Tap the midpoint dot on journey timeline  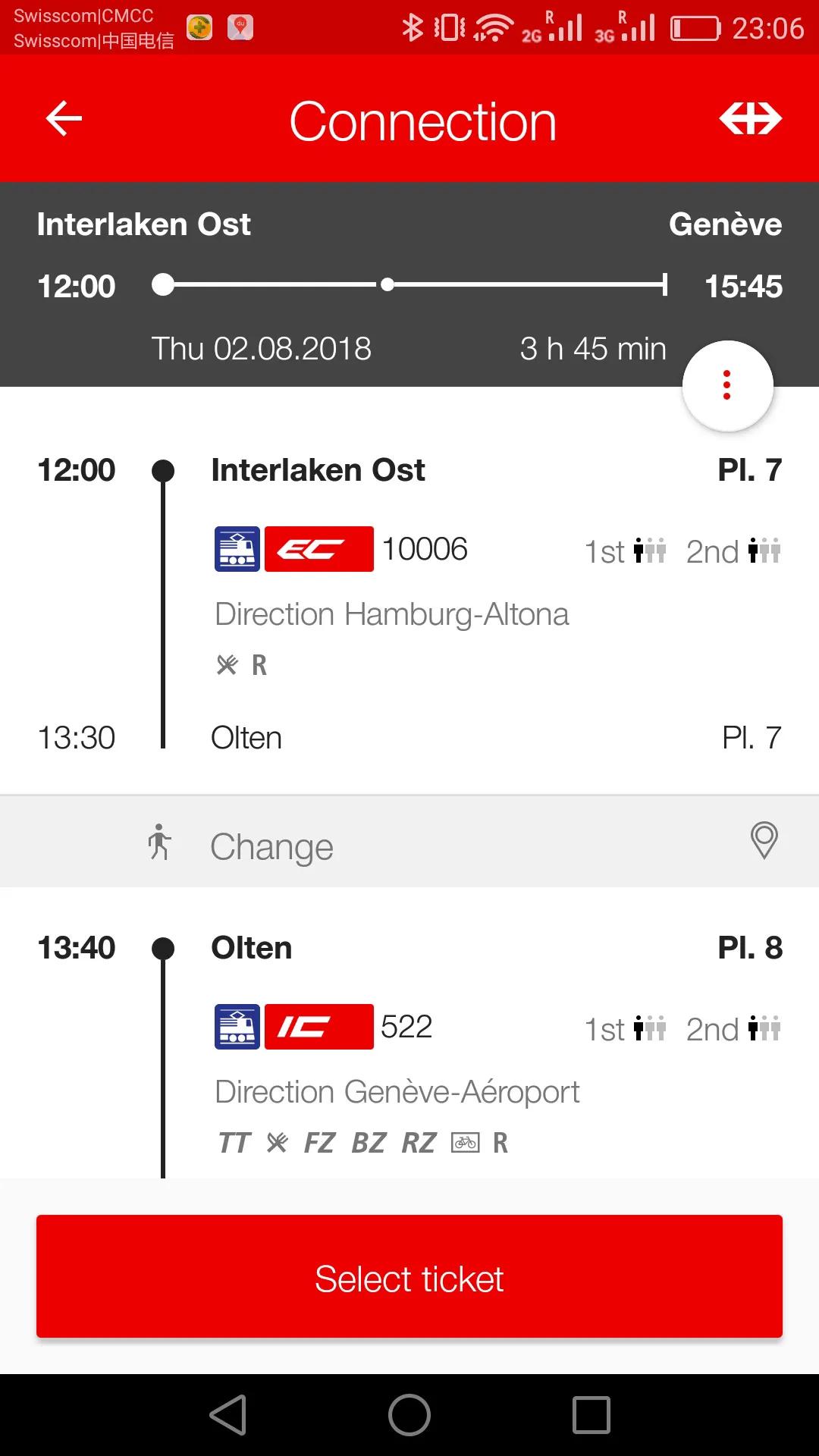388,285
